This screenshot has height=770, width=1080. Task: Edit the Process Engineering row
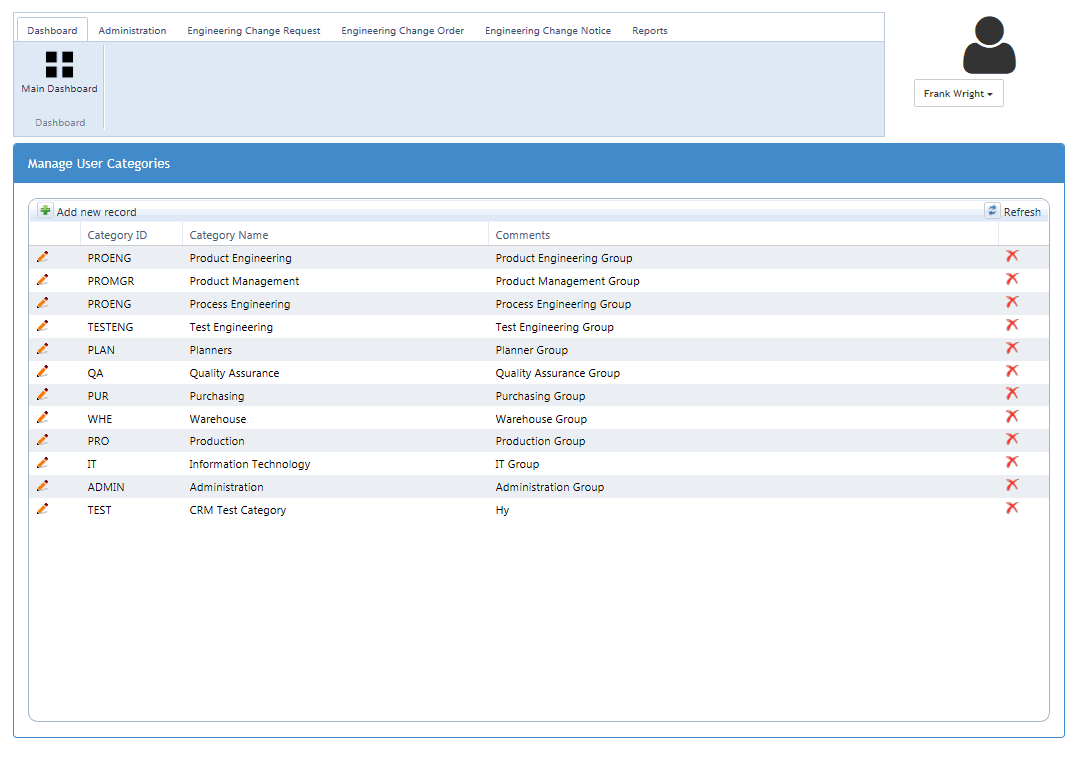[x=43, y=302]
